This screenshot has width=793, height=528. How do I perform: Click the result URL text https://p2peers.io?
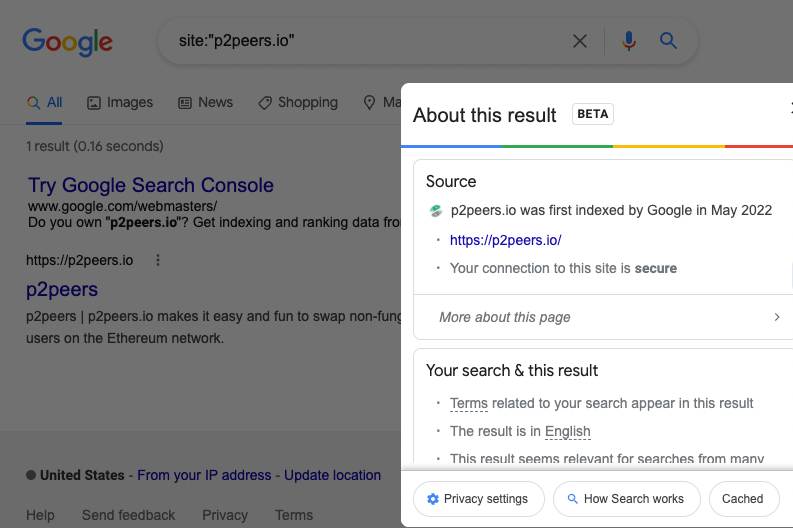pyautogui.click(x=79, y=260)
